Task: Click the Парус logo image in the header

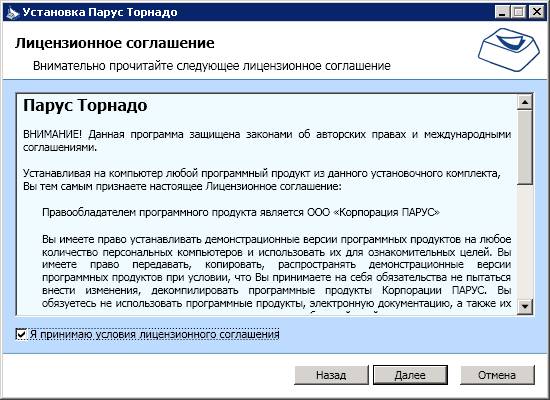Action: (x=509, y=50)
